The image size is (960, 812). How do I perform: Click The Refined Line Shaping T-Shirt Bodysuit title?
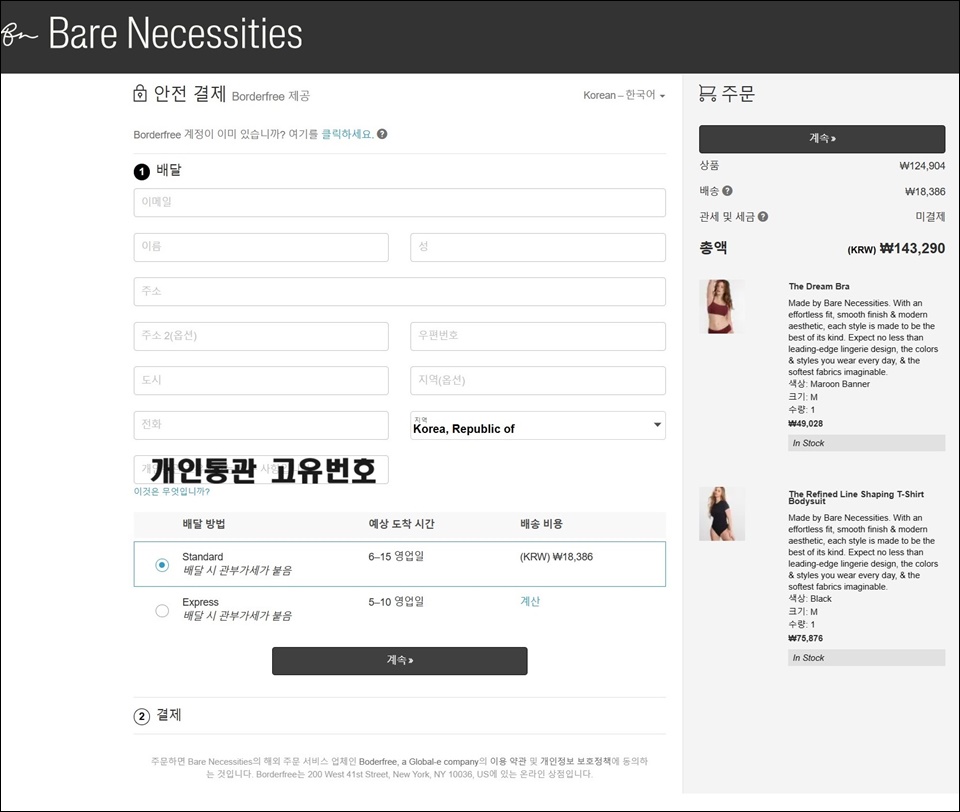pyautogui.click(x=856, y=497)
